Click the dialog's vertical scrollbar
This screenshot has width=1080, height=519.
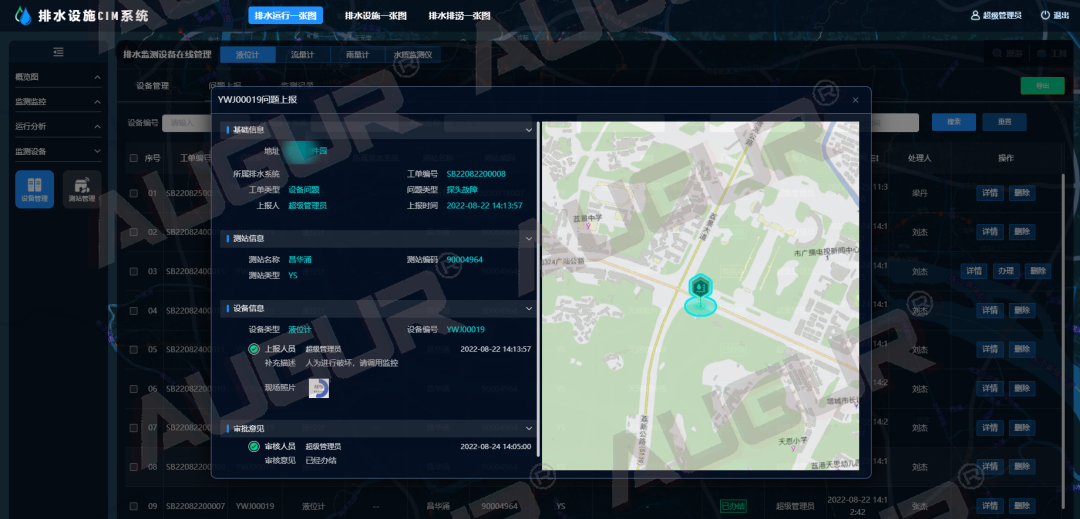point(539,289)
